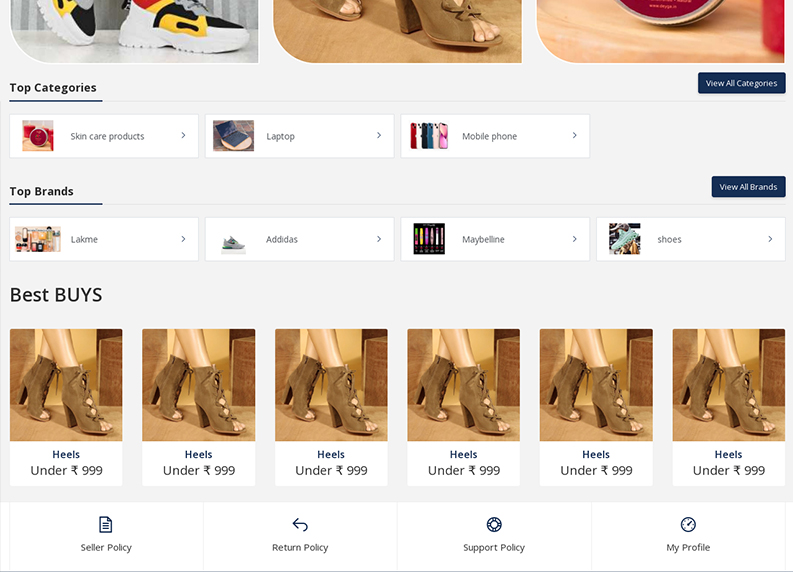Click the chevron next to shoes brand
This screenshot has width=793, height=572.
(x=770, y=239)
